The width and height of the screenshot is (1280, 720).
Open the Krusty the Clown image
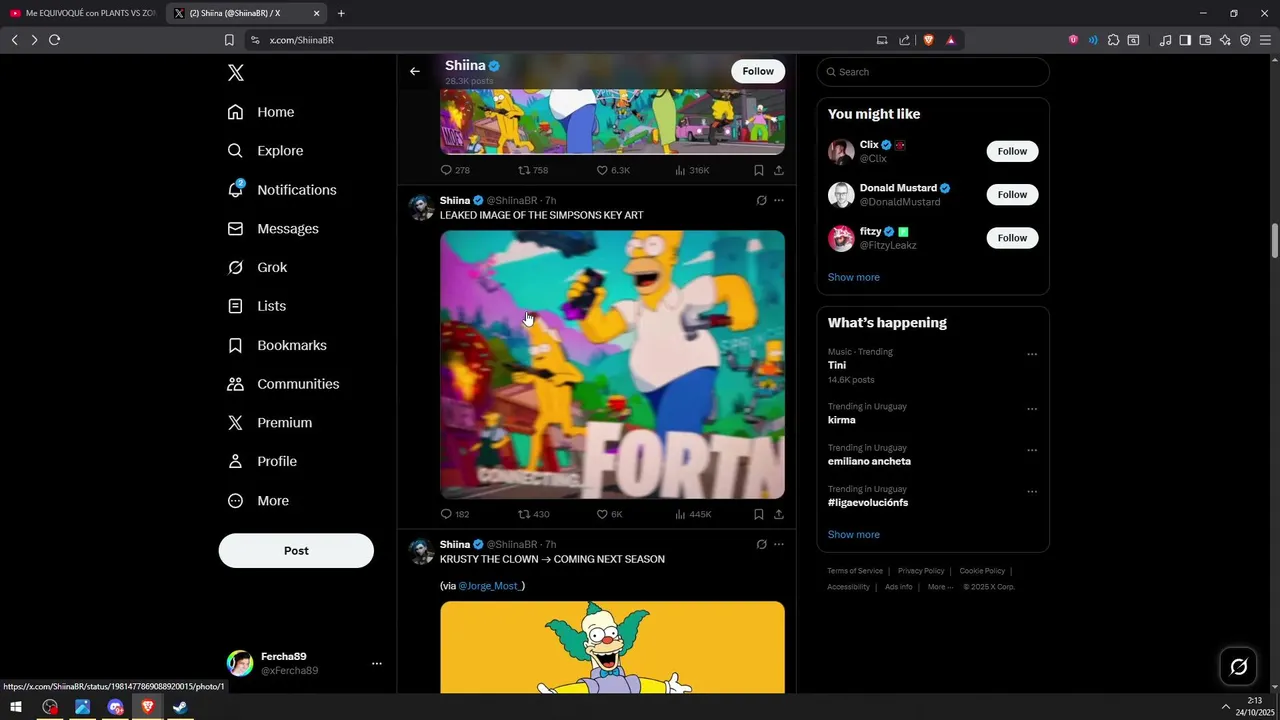tap(612, 647)
